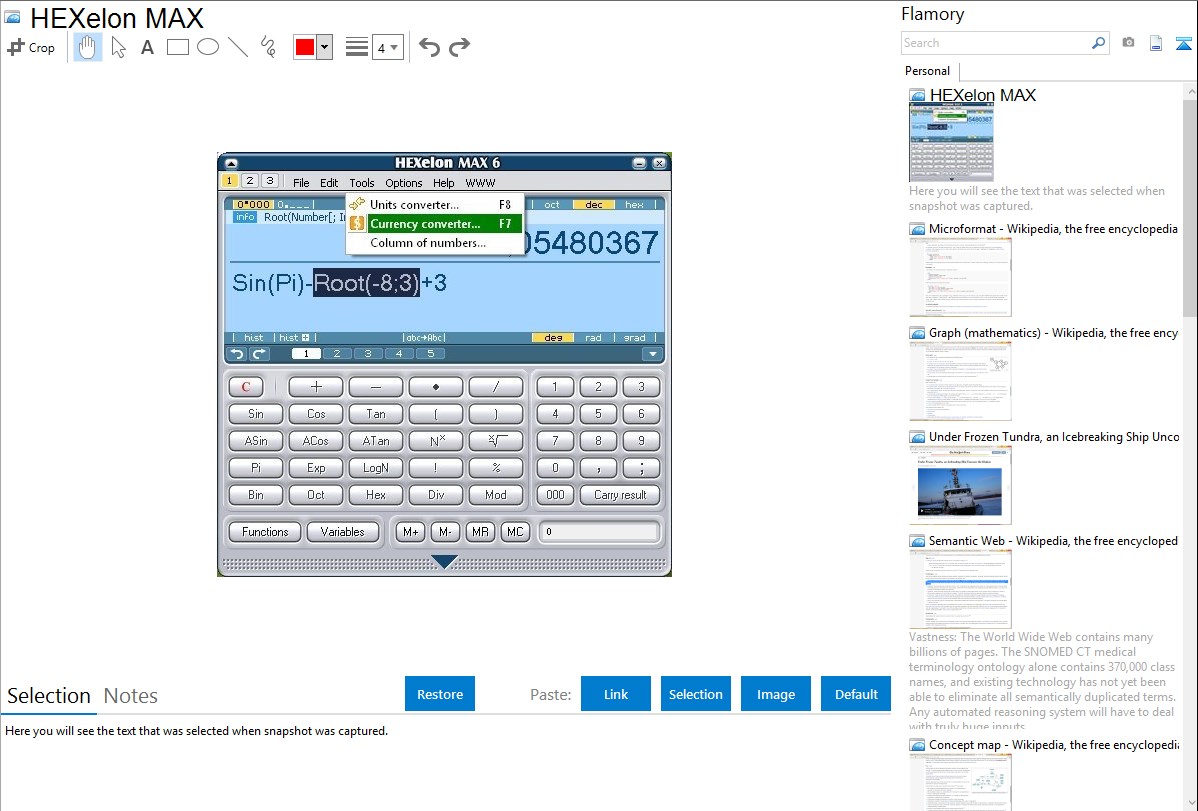Switch to the Notes tab
The image size is (1198, 811).
(131, 696)
